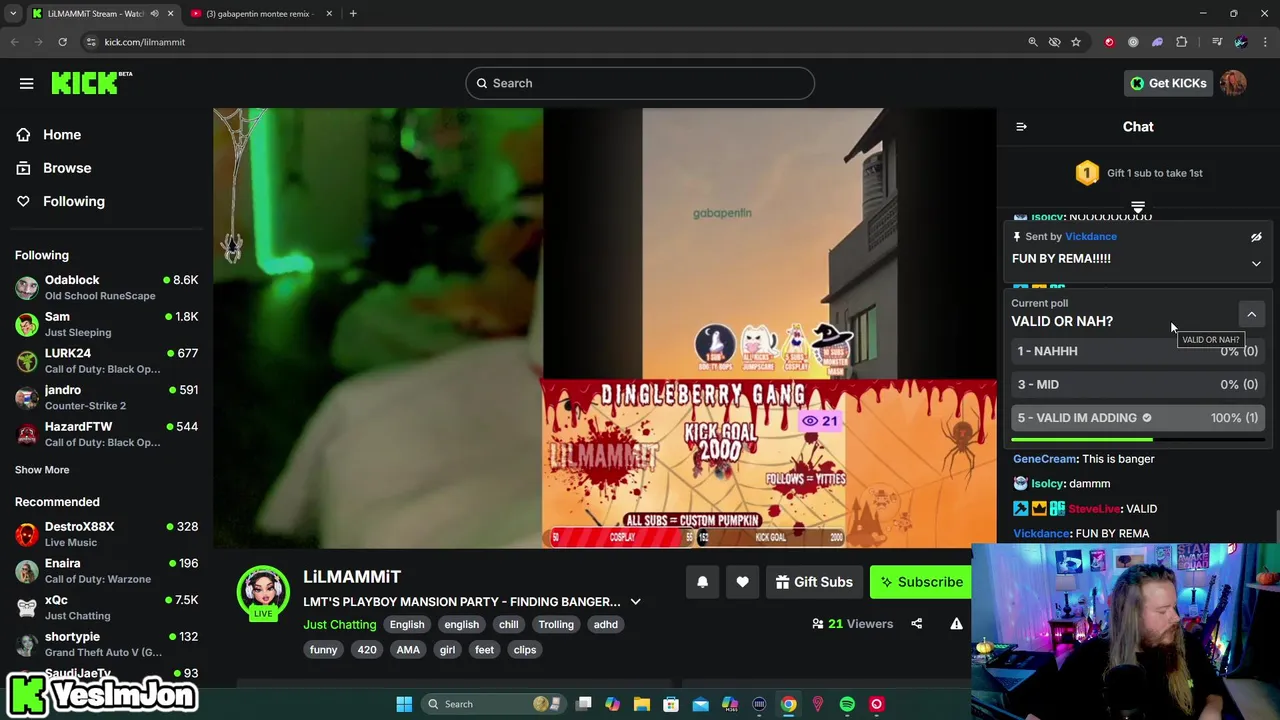1280x720 pixels.
Task: Mute the LiLMAMMiT Stream tab audio
Action: click(x=154, y=13)
